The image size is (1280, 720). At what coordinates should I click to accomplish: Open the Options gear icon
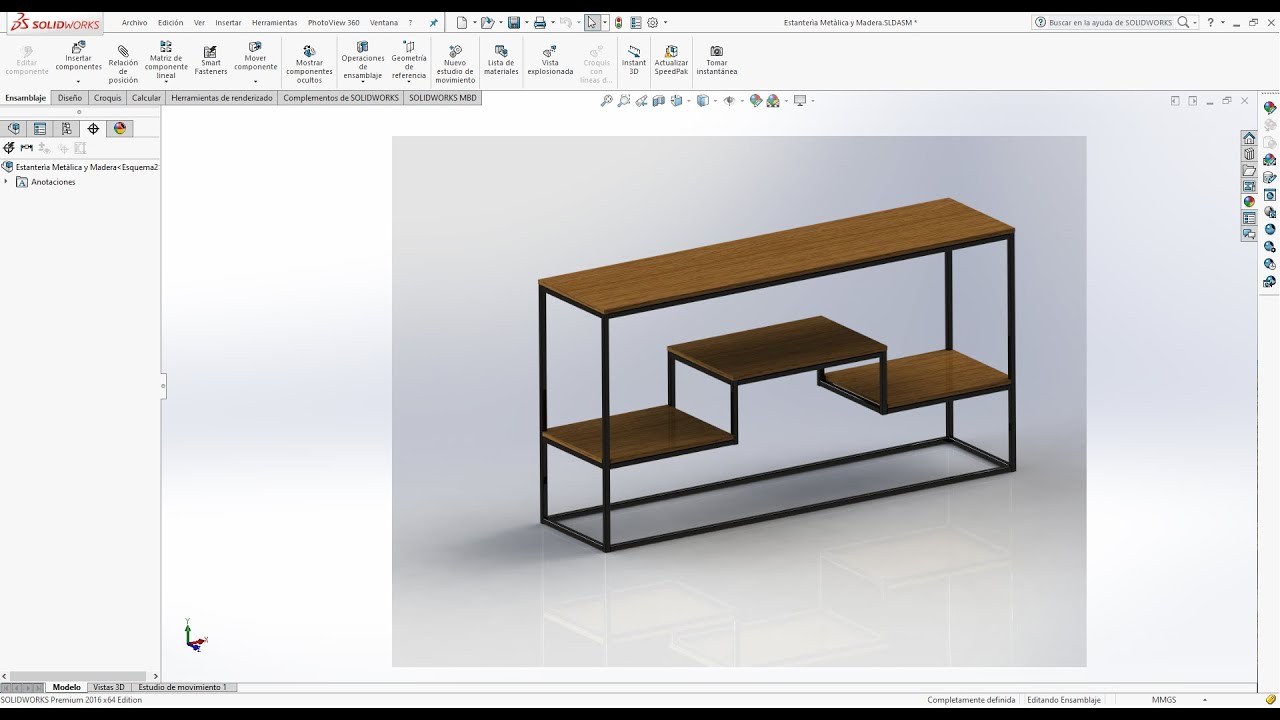(x=652, y=22)
